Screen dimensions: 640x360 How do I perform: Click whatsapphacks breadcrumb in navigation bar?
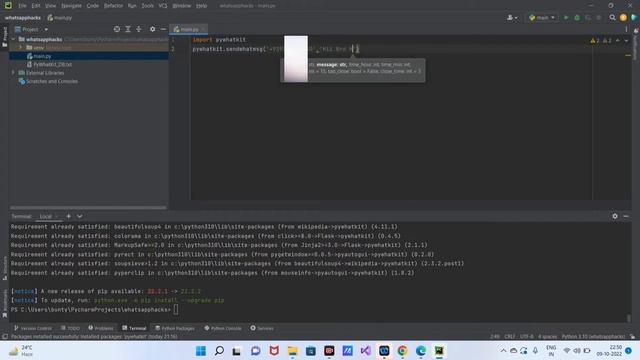[23, 18]
